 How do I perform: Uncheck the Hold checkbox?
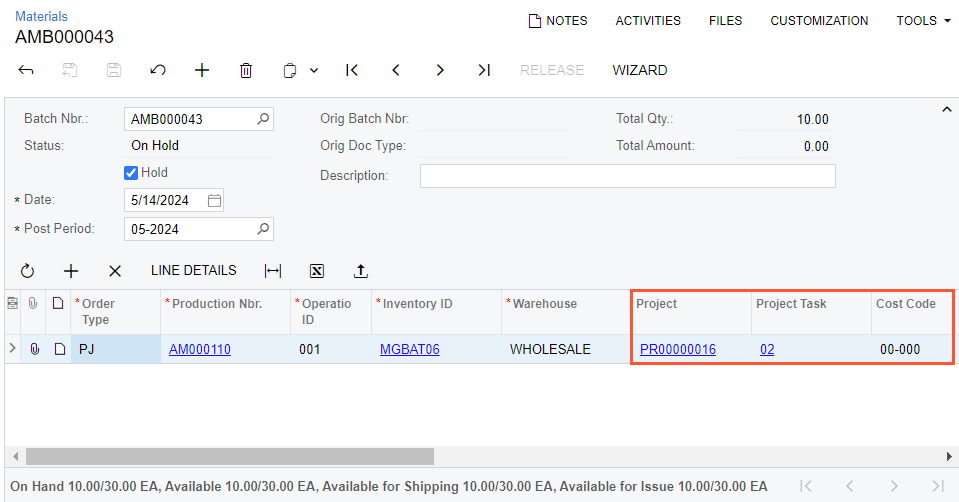[x=130, y=173]
